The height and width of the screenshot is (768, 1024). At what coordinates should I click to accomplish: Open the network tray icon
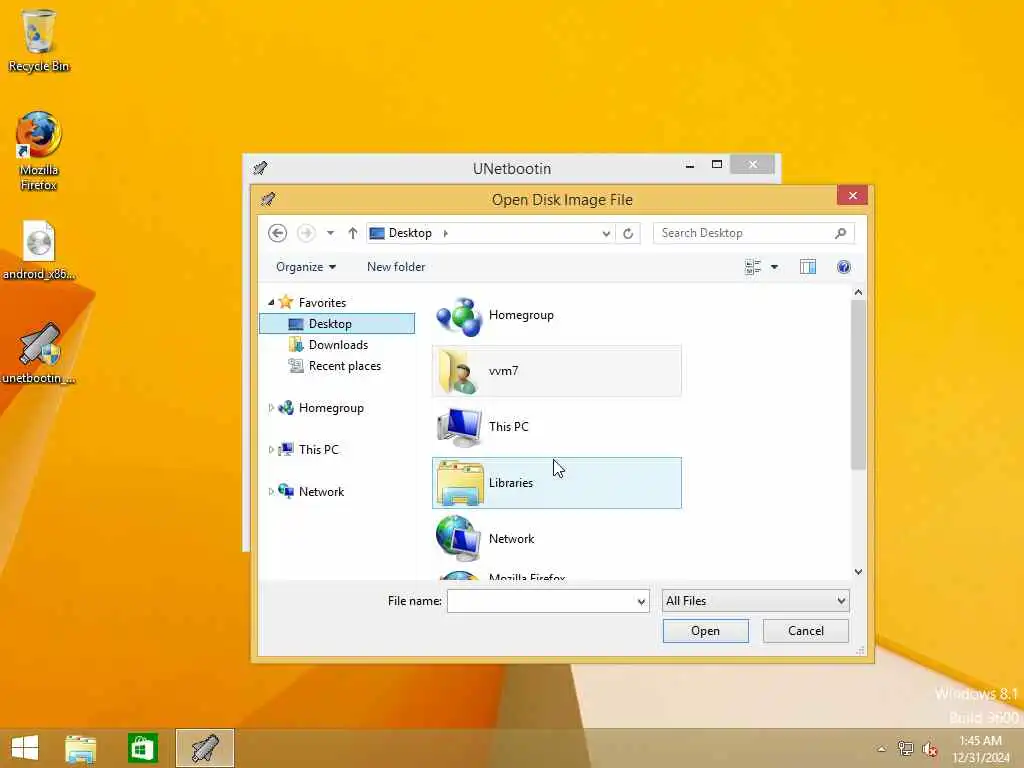(905, 749)
